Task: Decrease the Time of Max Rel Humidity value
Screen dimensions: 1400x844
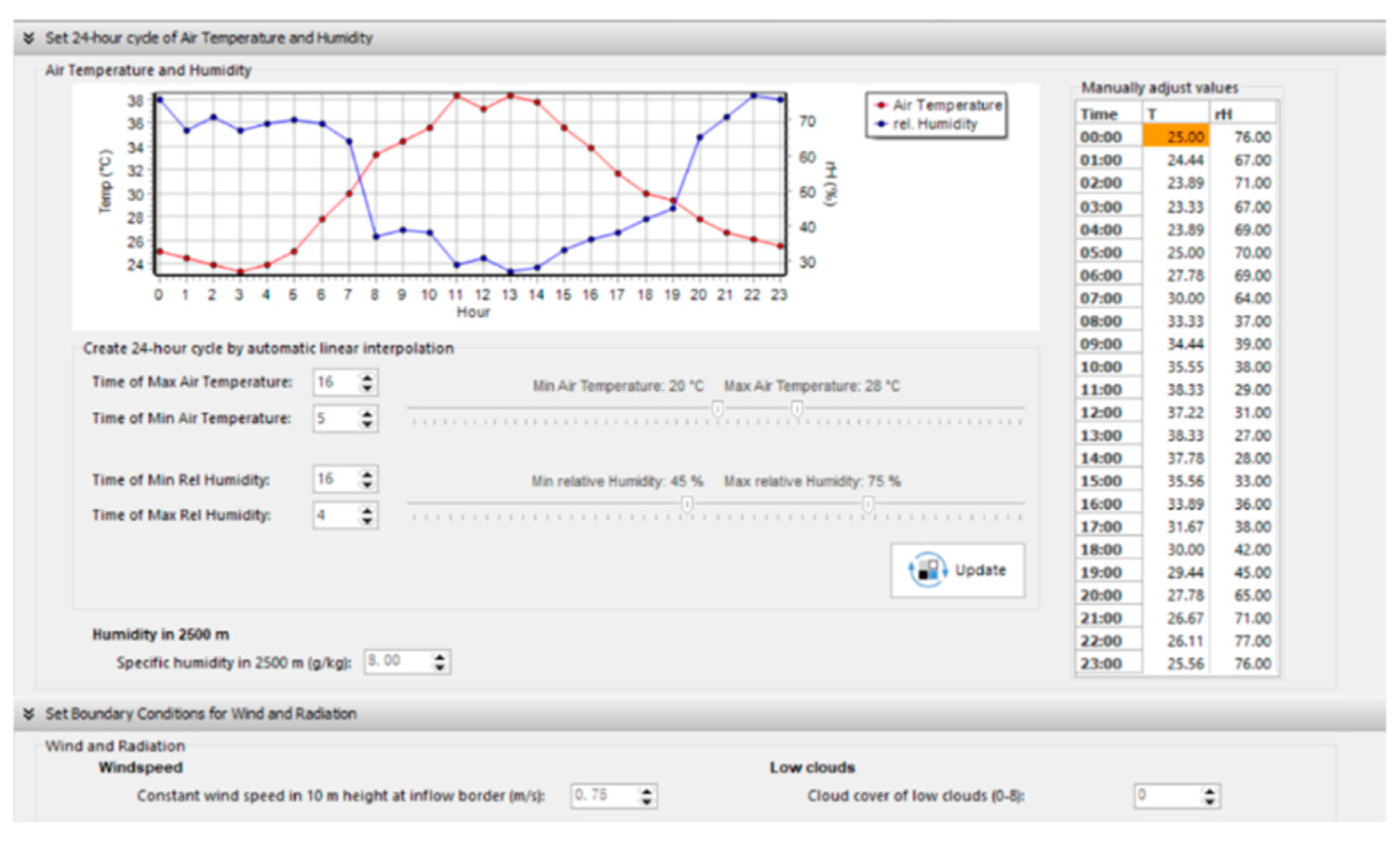Action: pos(367,520)
